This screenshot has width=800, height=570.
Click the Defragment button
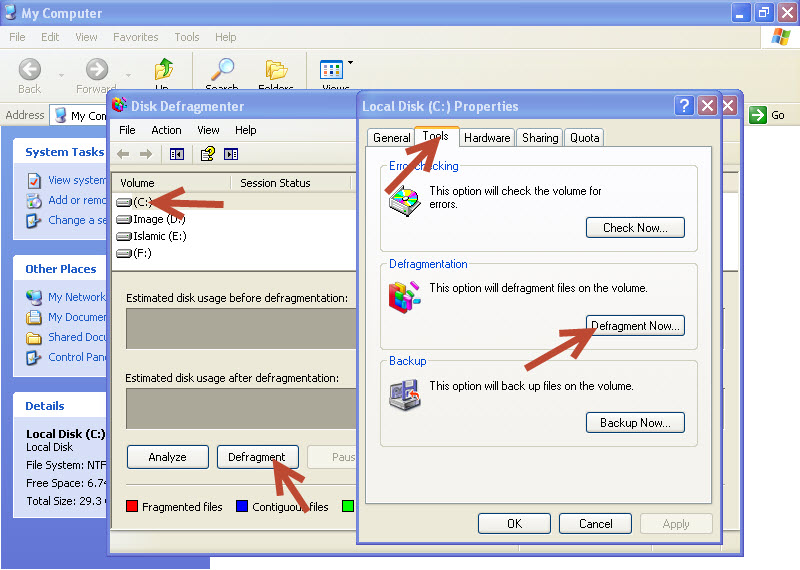point(257,457)
